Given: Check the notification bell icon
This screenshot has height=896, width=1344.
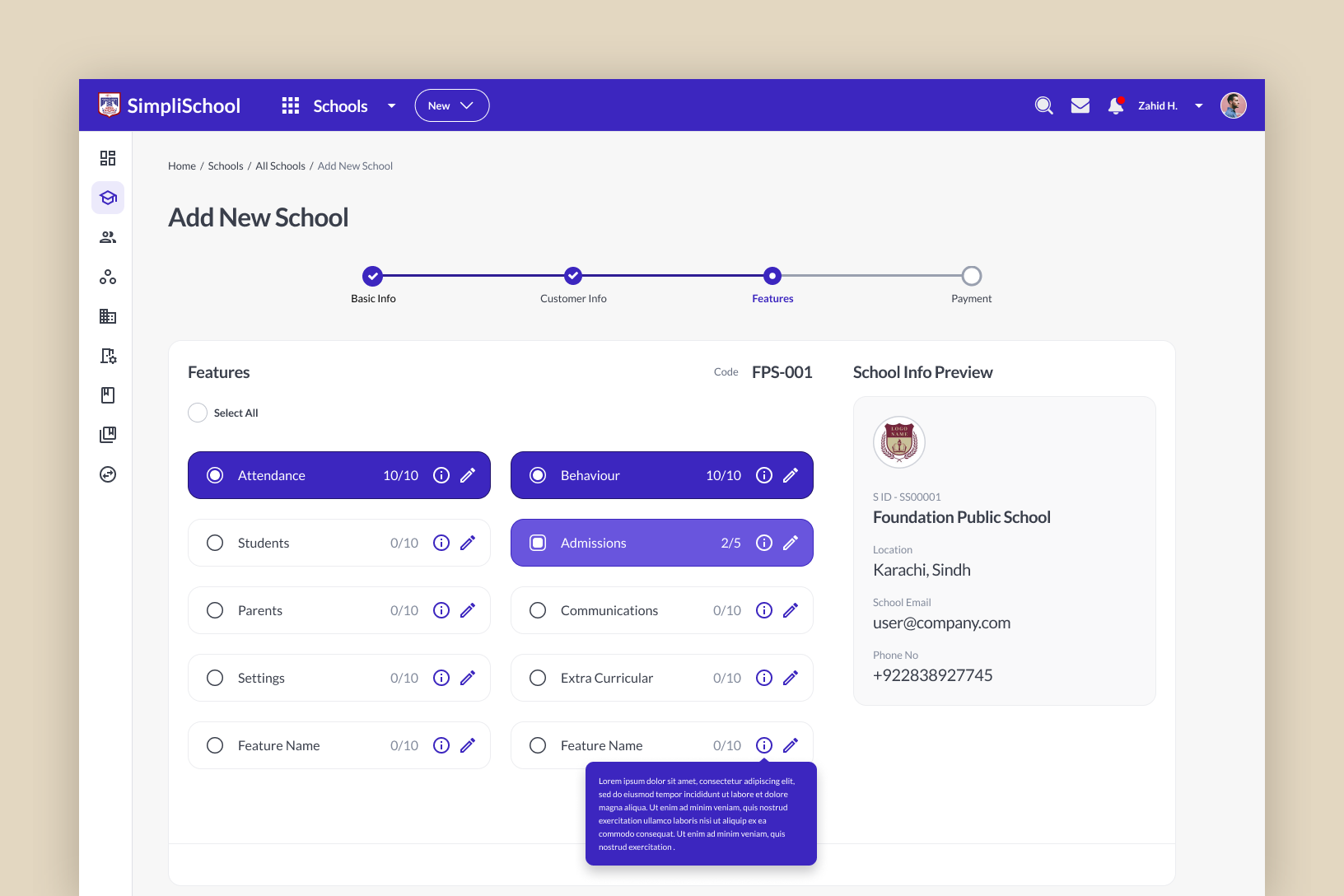Looking at the screenshot, I should click(1116, 105).
